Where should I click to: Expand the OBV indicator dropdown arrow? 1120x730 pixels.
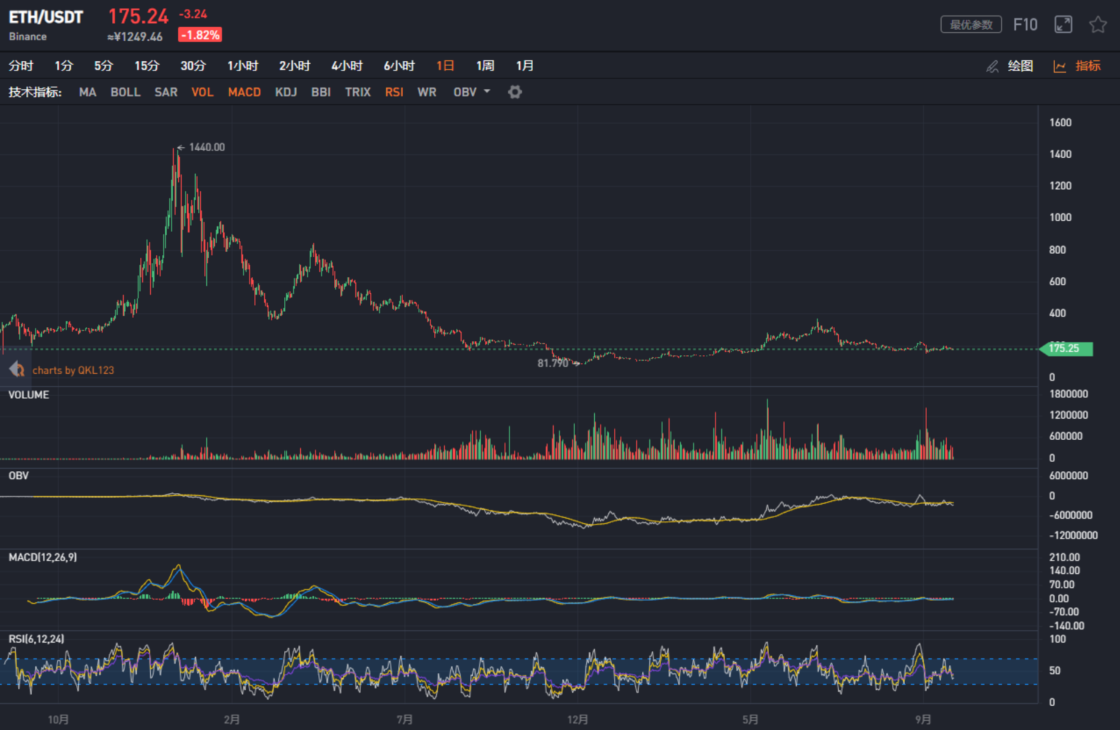[x=487, y=92]
